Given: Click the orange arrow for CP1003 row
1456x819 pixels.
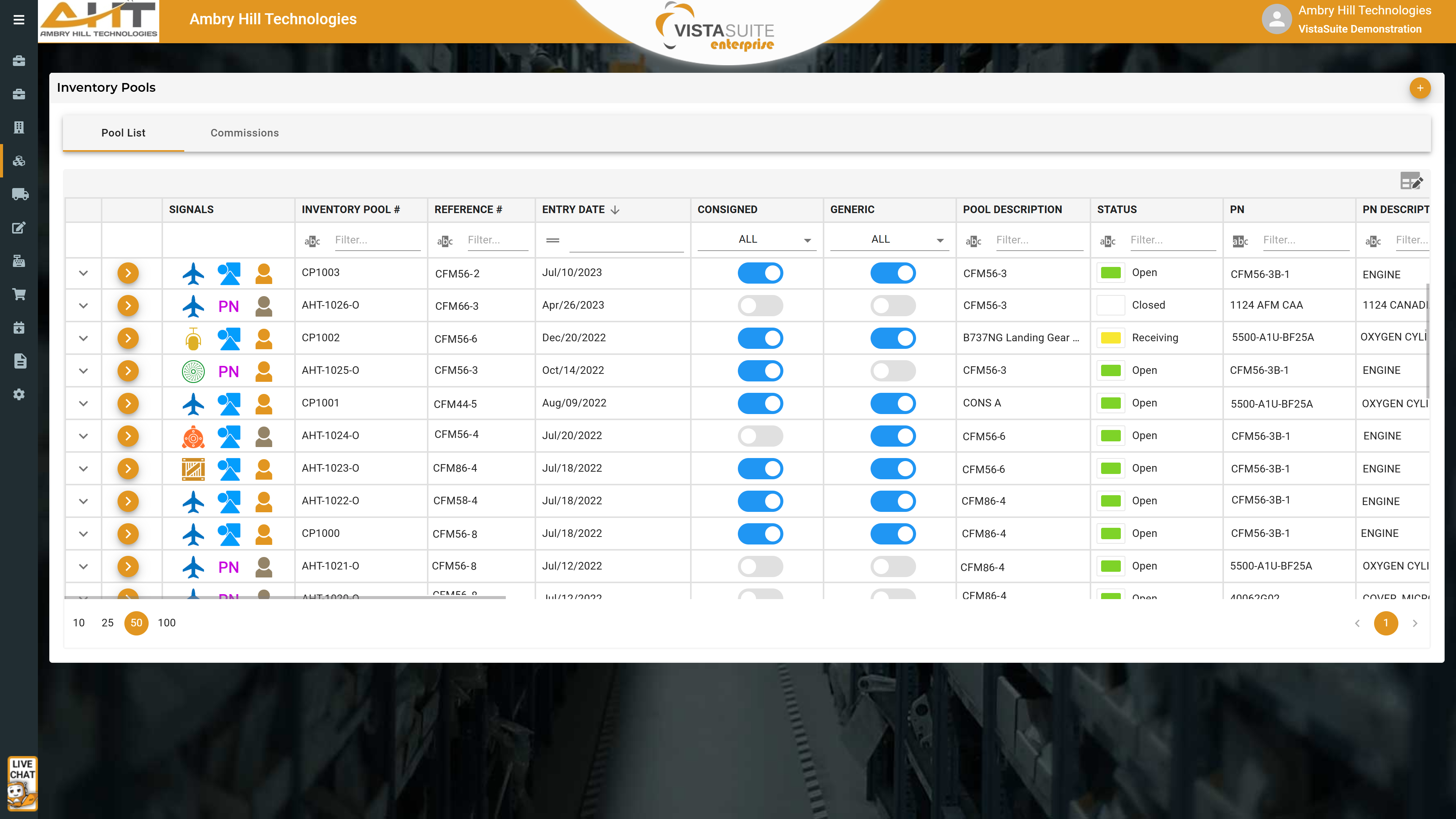Looking at the screenshot, I should point(128,273).
